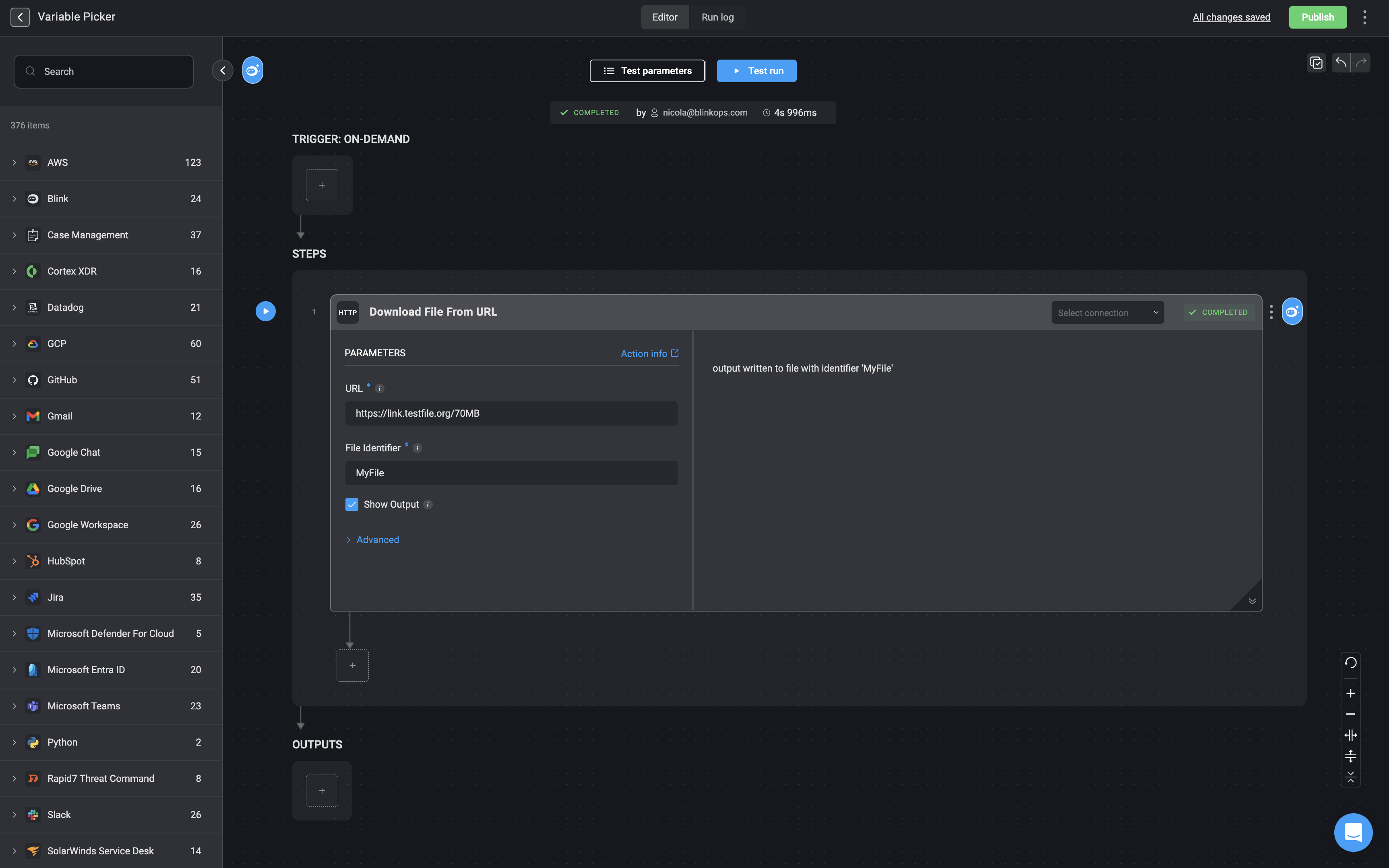Switch to the Run log tab
The width and height of the screenshot is (1389, 868).
(x=717, y=17)
